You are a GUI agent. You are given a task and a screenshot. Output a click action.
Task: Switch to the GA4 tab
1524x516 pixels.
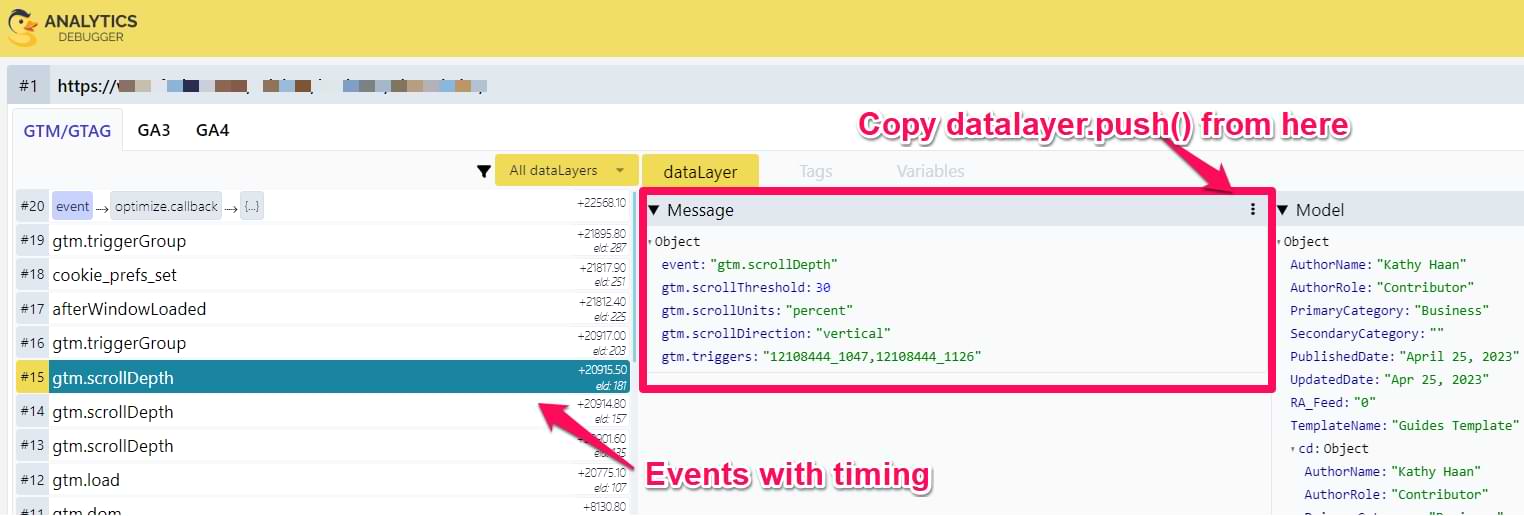[x=212, y=130]
